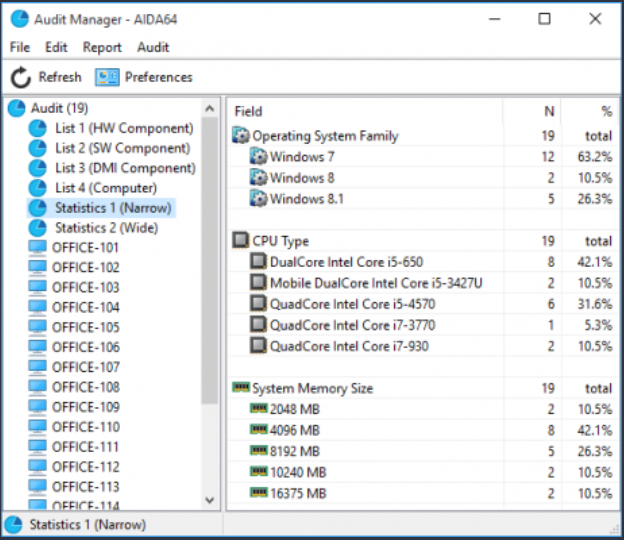This screenshot has width=624, height=540.
Task: Select Statistics 2 (Wide)
Action: click(106, 228)
